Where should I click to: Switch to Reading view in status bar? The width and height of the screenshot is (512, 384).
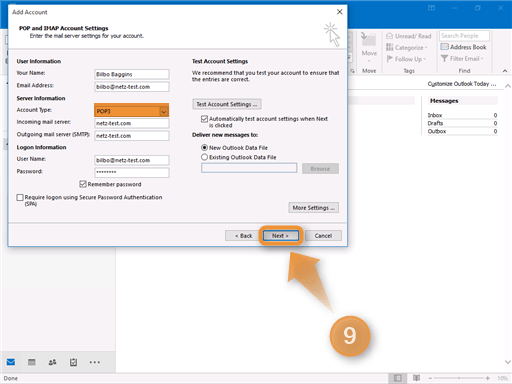[x=416, y=378]
